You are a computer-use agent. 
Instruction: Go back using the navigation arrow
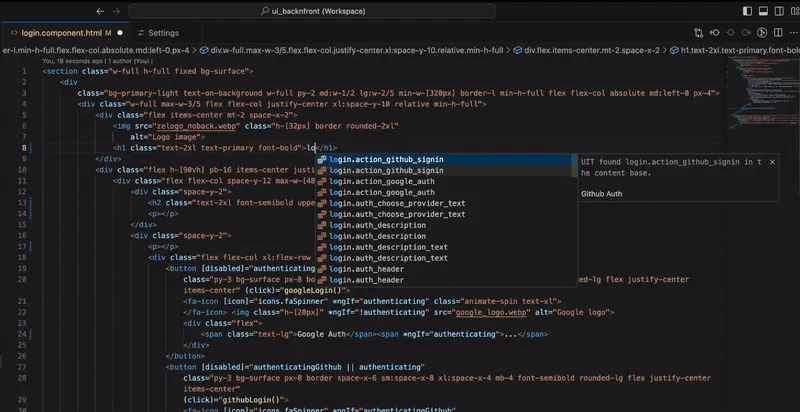click(101, 11)
